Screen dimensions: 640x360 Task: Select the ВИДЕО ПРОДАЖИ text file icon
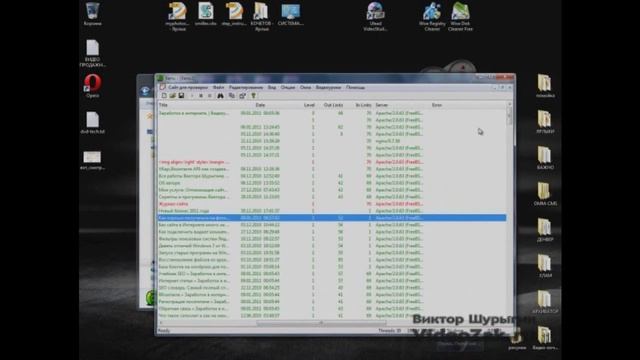pyautogui.click(x=93, y=53)
